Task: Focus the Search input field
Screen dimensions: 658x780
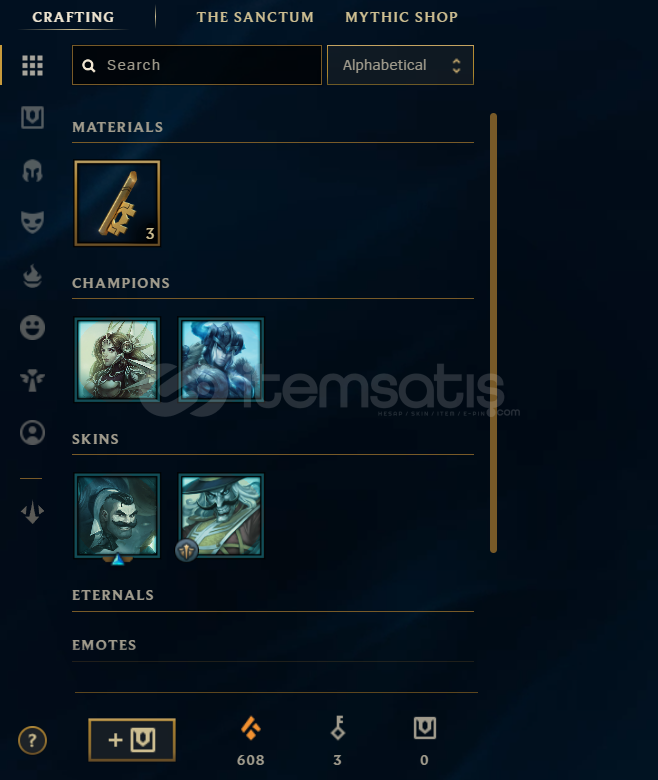Action: tap(197, 65)
